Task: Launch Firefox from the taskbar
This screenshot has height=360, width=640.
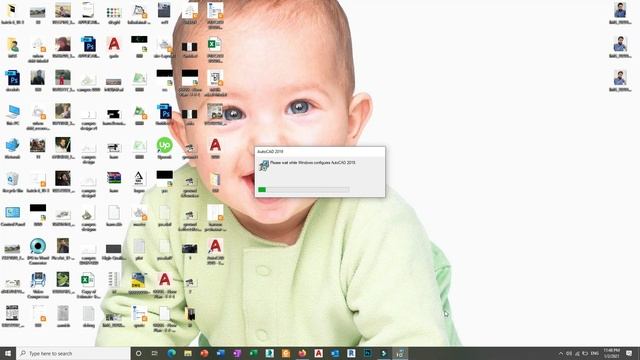Action: (302, 353)
